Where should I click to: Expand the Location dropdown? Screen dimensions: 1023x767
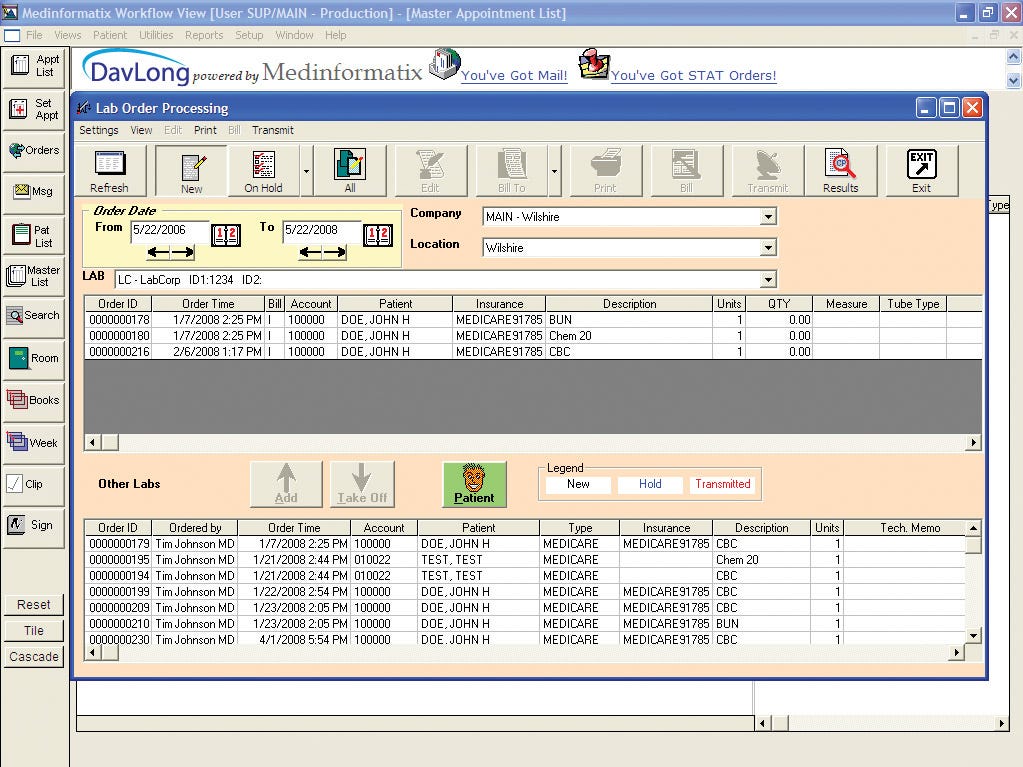click(769, 248)
